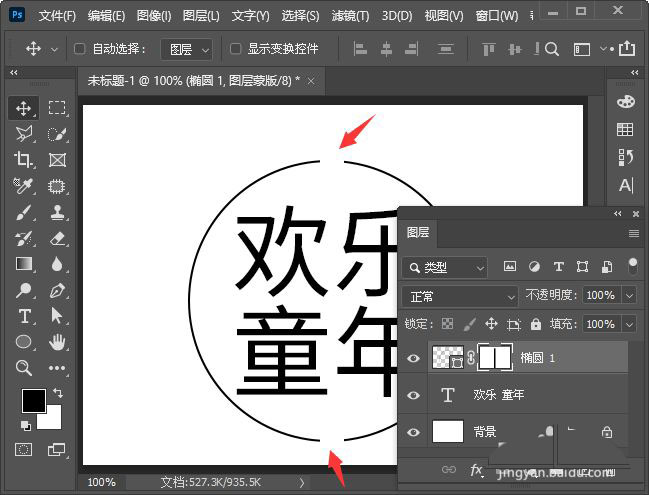The width and height of the screenshot is (649, 495).
Task: Collapse the Layers panel double arrow
Action: (x=618, y=214)
